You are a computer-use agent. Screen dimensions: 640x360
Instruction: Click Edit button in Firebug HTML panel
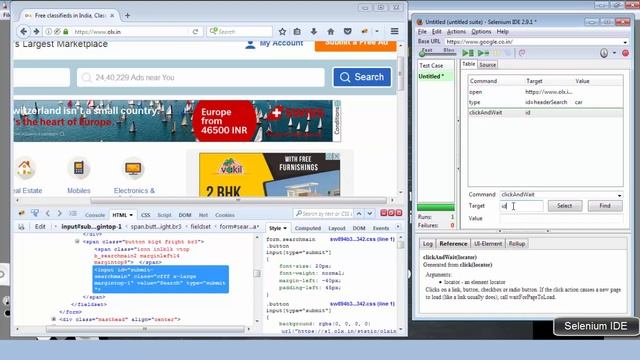point(40,227)
